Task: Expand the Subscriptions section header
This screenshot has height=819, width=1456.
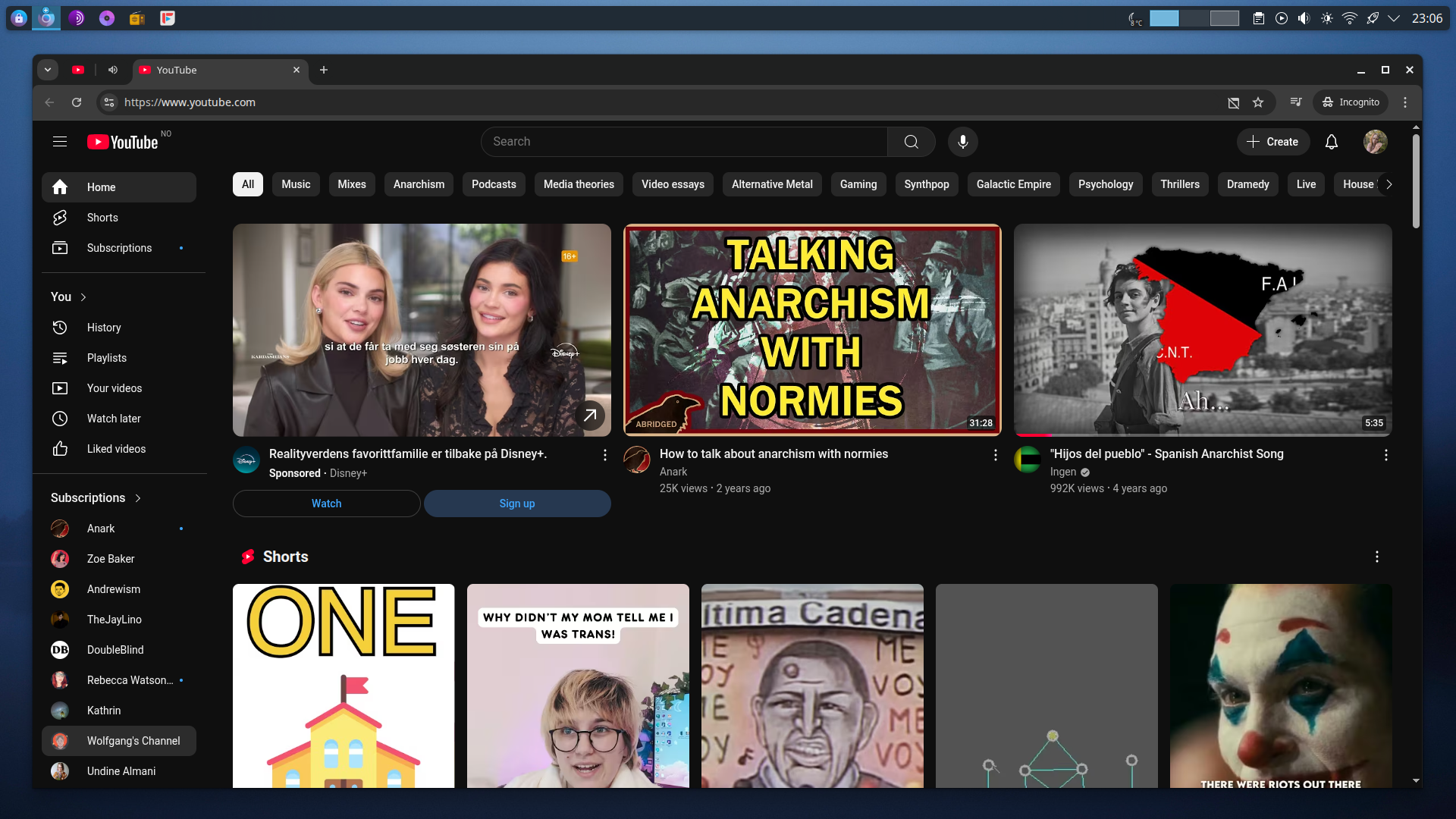Action: tap(96, 498)
